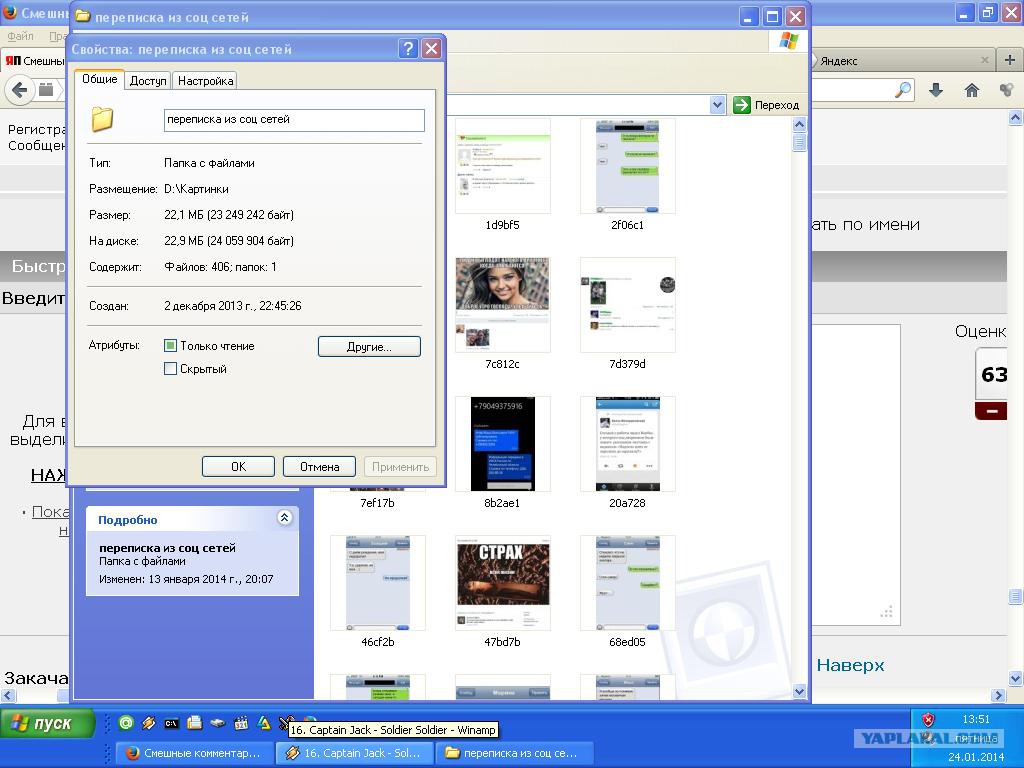The width and height of the screenshot is (1024, 768).
Task: Enable the Скрытый checkbox
Action: click(x=170, y=369)
